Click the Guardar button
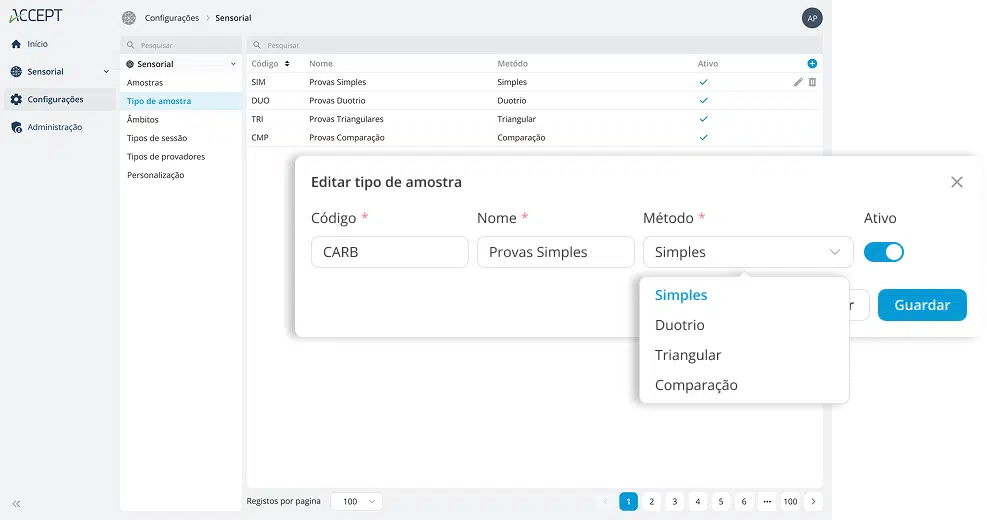Viewport: 987px width, 520px height. tap(922, 305)
